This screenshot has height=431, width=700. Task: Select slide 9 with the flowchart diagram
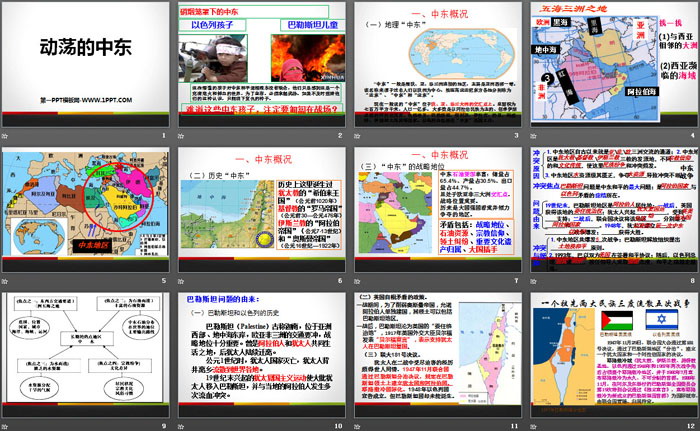(87, 355)
